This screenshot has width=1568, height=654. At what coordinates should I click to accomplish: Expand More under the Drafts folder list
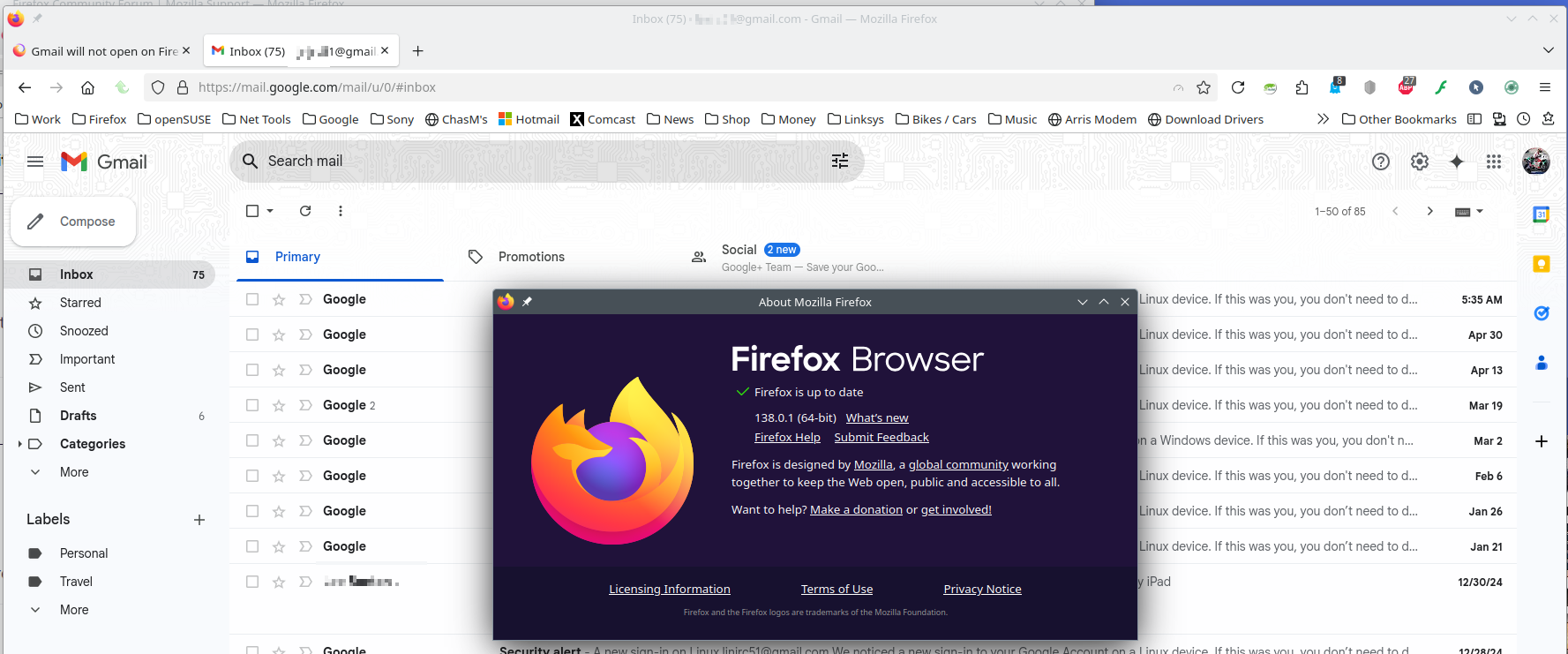click(x=74, y=472)
